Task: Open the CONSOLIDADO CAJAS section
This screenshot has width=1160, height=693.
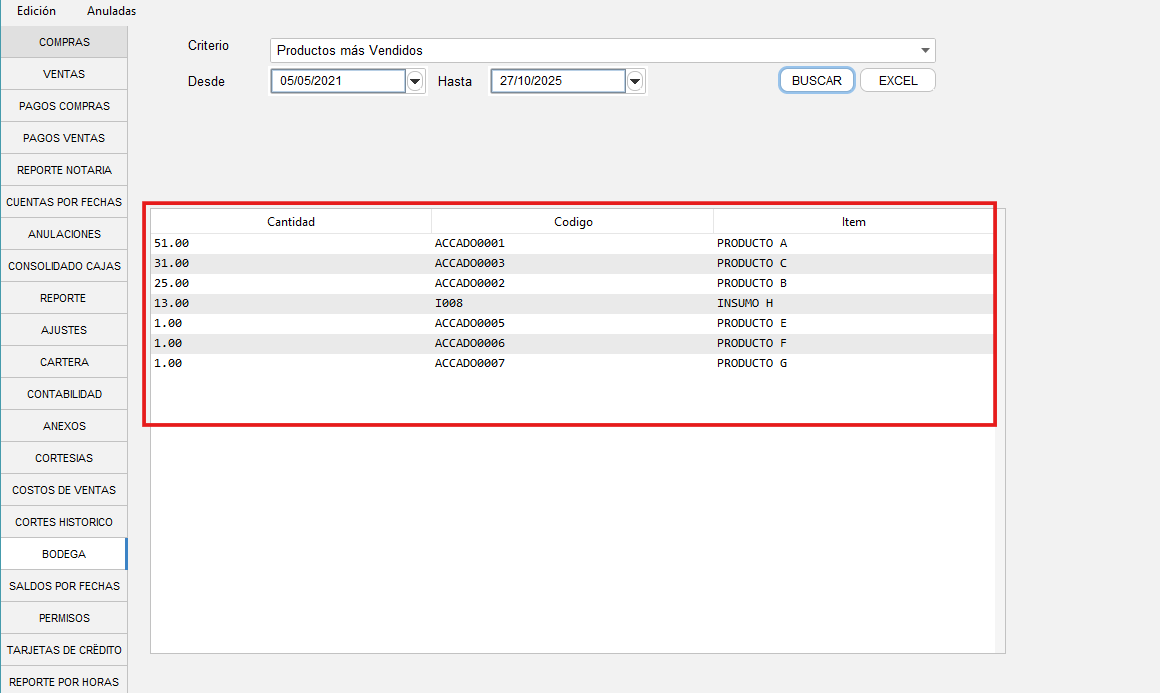Action: point(64,266)
